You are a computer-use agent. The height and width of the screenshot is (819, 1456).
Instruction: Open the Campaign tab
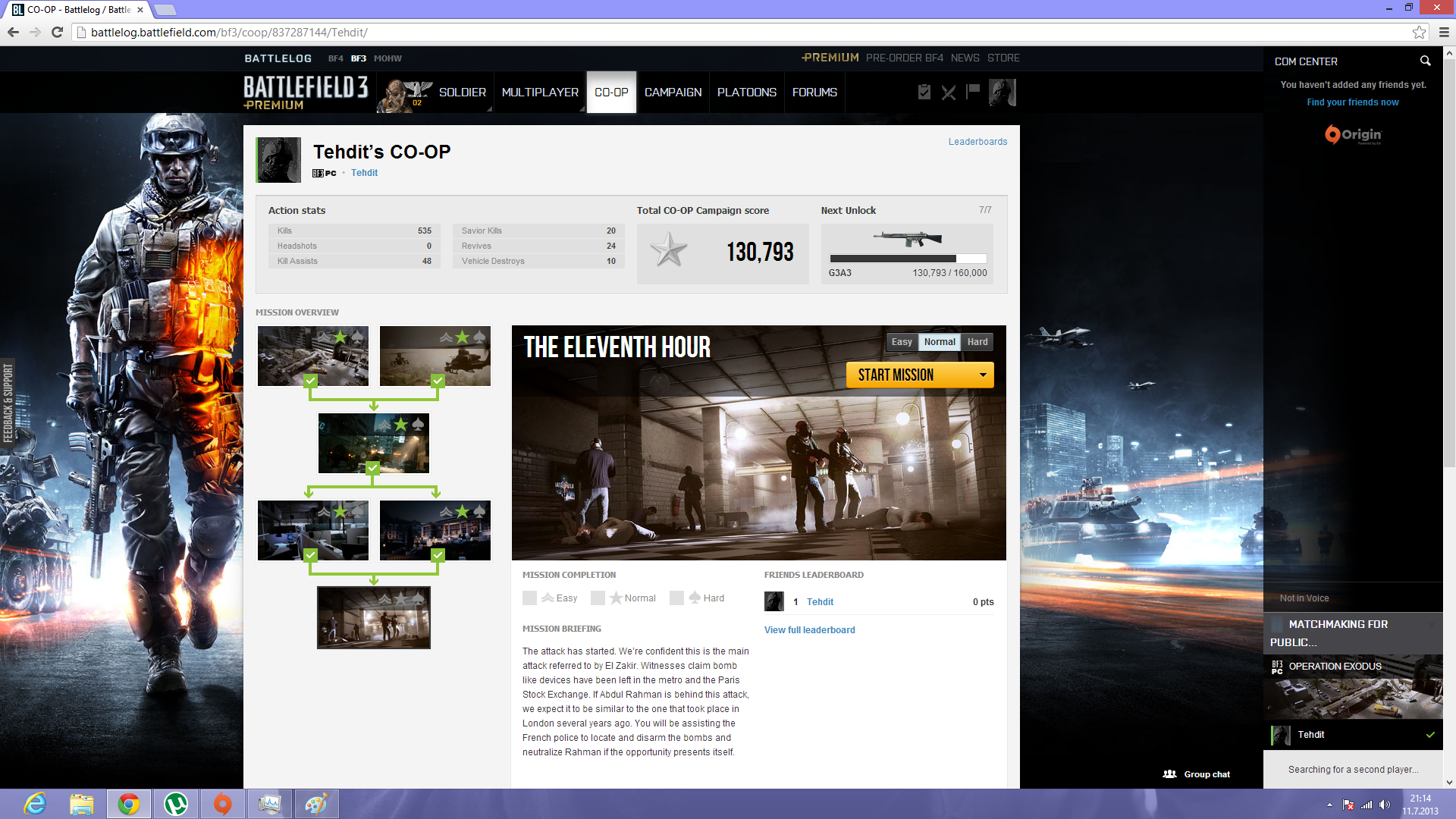tap(673, 93)
